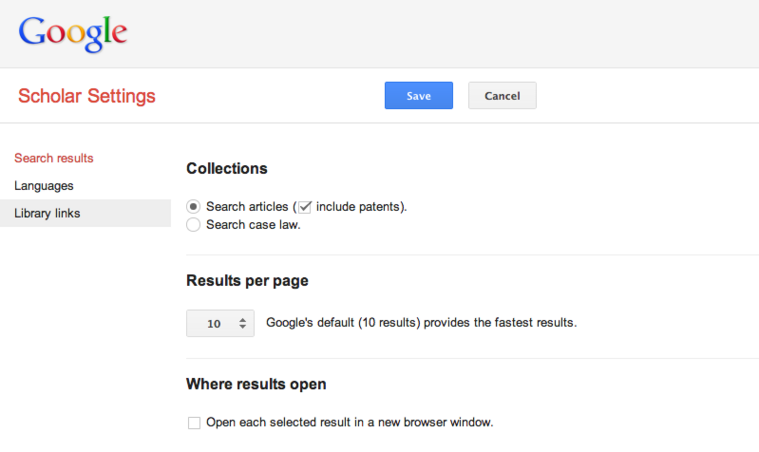Click the 'Open each selected result' label text
This screenshot has height=452, width=759.
pos(349,423)
